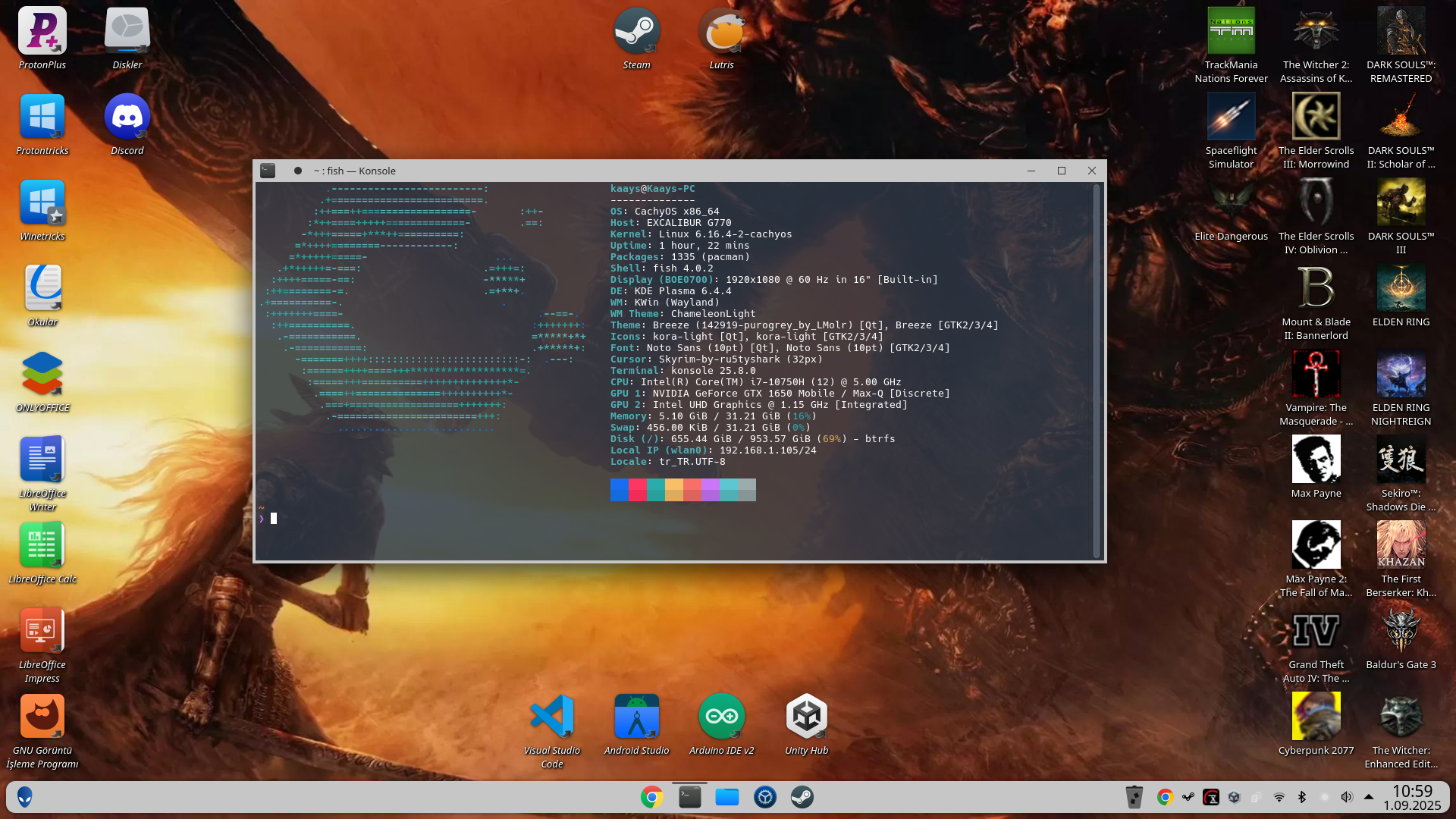Viewport: 1456px width, 819px height.
Task: Expand hidden system tray icons arrow
Action: (x=1369, y=797)
